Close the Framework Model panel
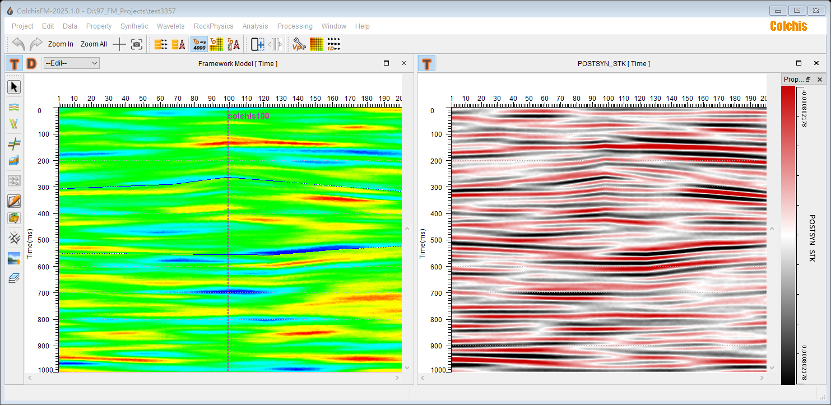The width and height of the screenshot is (832, 406). point(404,63)
